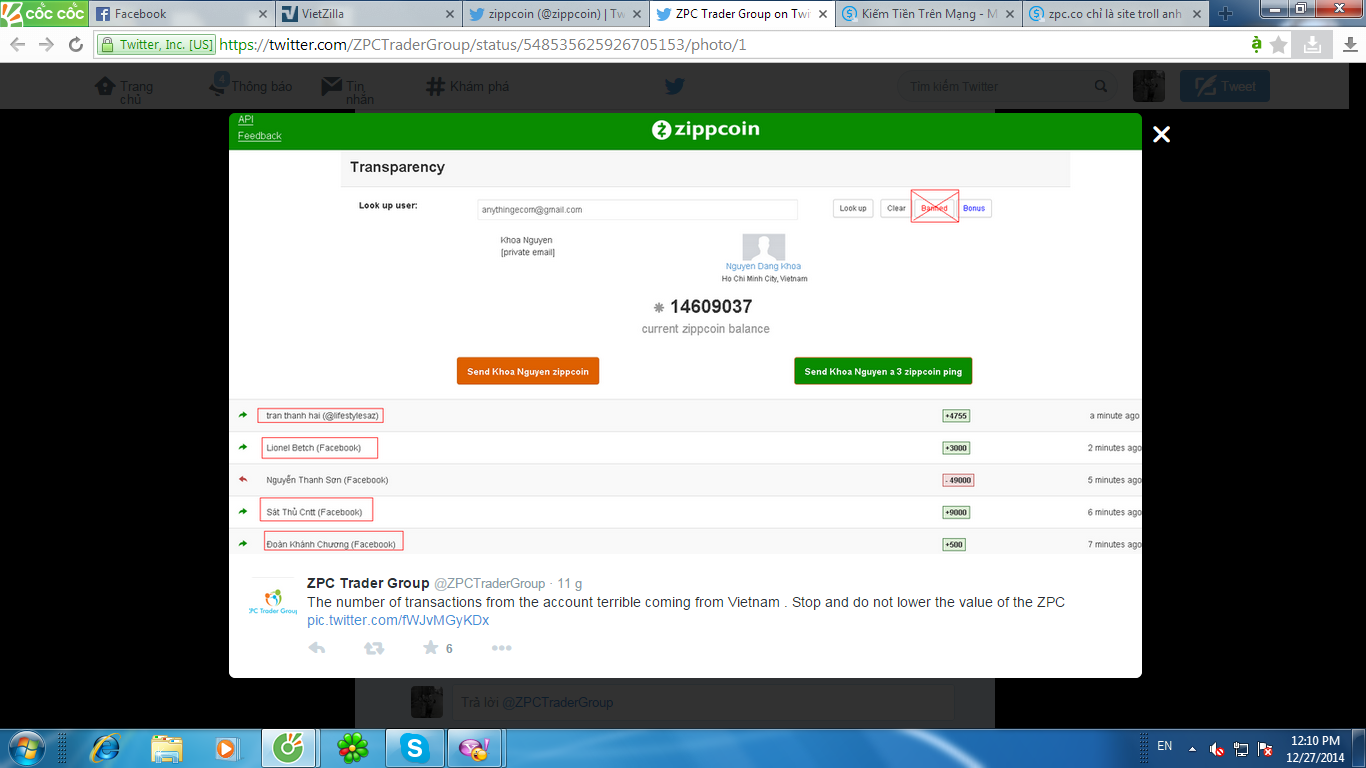Toggle Vietnamese typing icon in address bar
This screenshot has height=768, width=1366.
click(1256, 45)
